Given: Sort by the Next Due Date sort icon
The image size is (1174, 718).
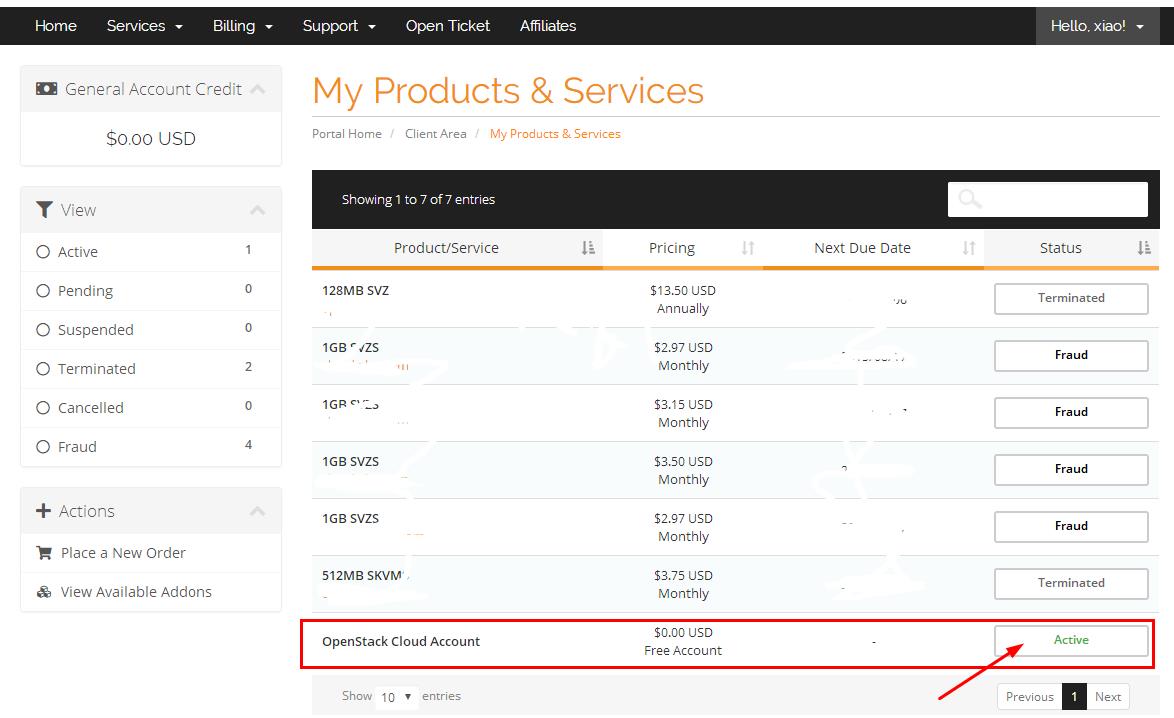Looking at the screenshot, I should 969,248.
